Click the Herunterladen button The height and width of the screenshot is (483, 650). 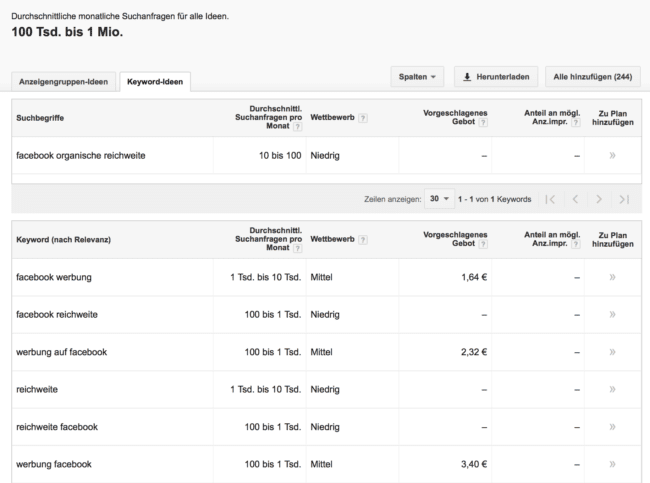(x=496, y=77)
